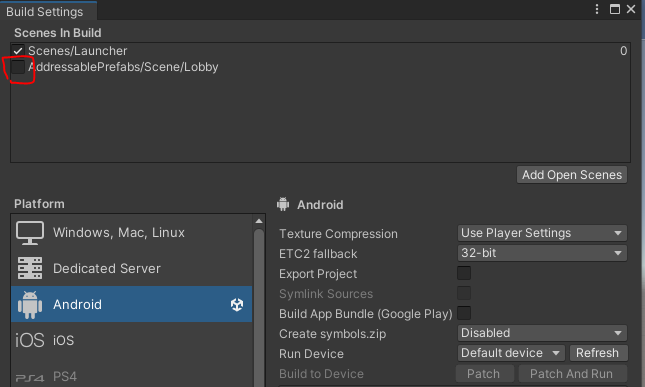Click the platform list scroll-up arrow
645x387 pixels.
click(x=259, y=221)
